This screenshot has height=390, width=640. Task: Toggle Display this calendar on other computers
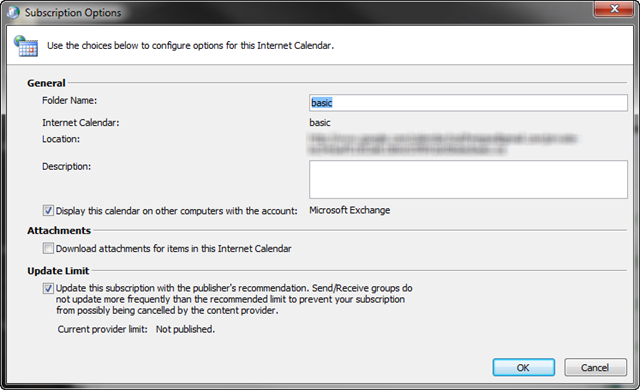point(48,211)
